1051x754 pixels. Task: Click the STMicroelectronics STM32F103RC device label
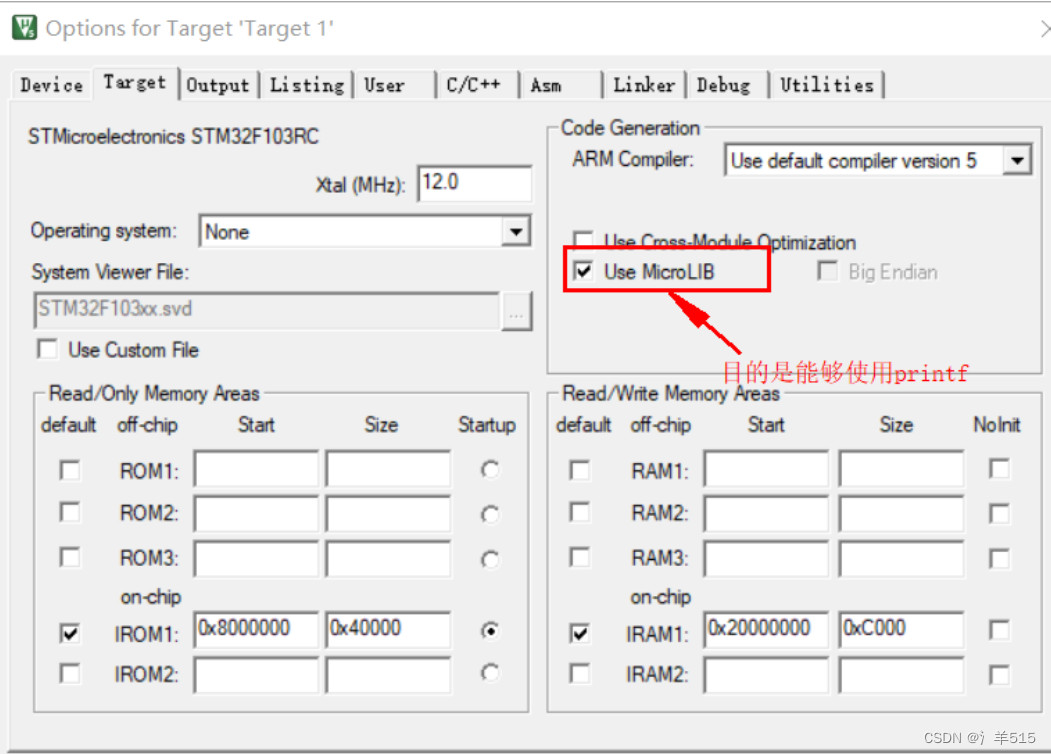(173, 136)
